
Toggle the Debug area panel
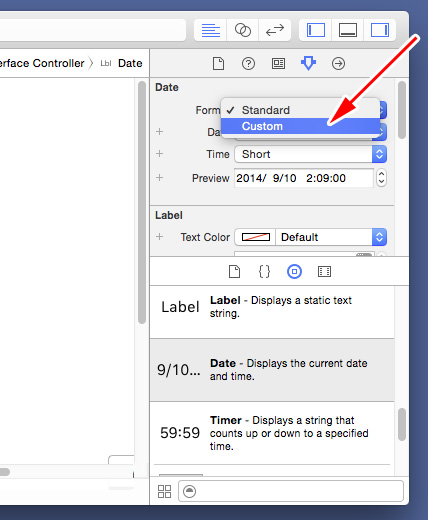coord(348,30)
